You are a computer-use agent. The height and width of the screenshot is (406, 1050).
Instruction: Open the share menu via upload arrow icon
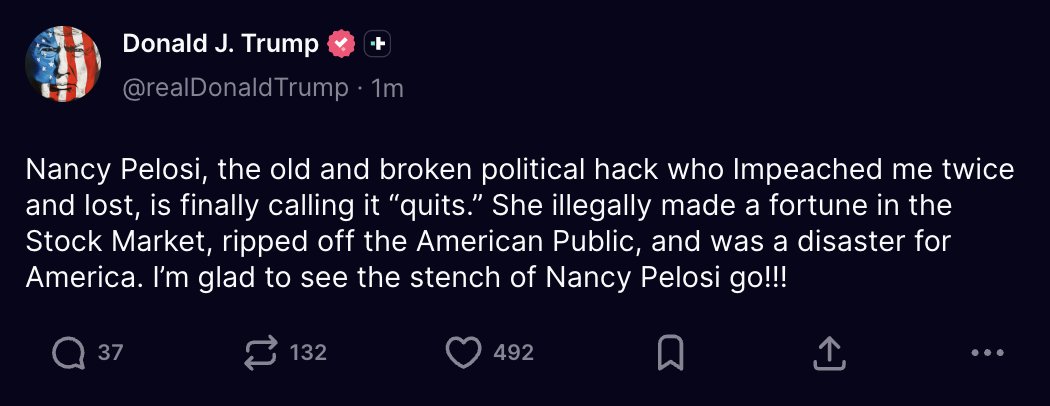[831, 352]
